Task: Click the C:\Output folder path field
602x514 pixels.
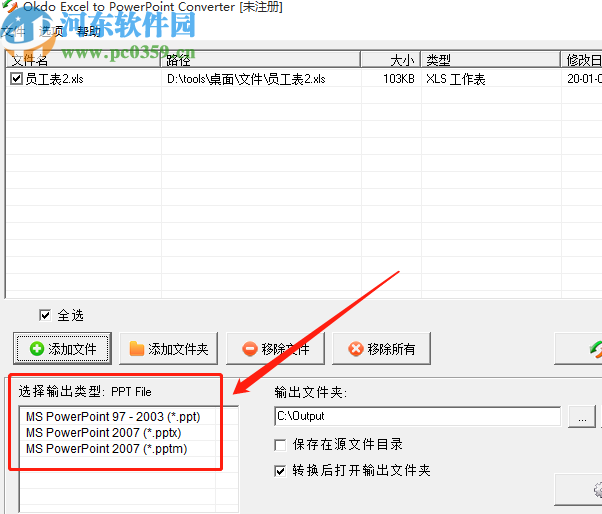Action: (417, 416)
